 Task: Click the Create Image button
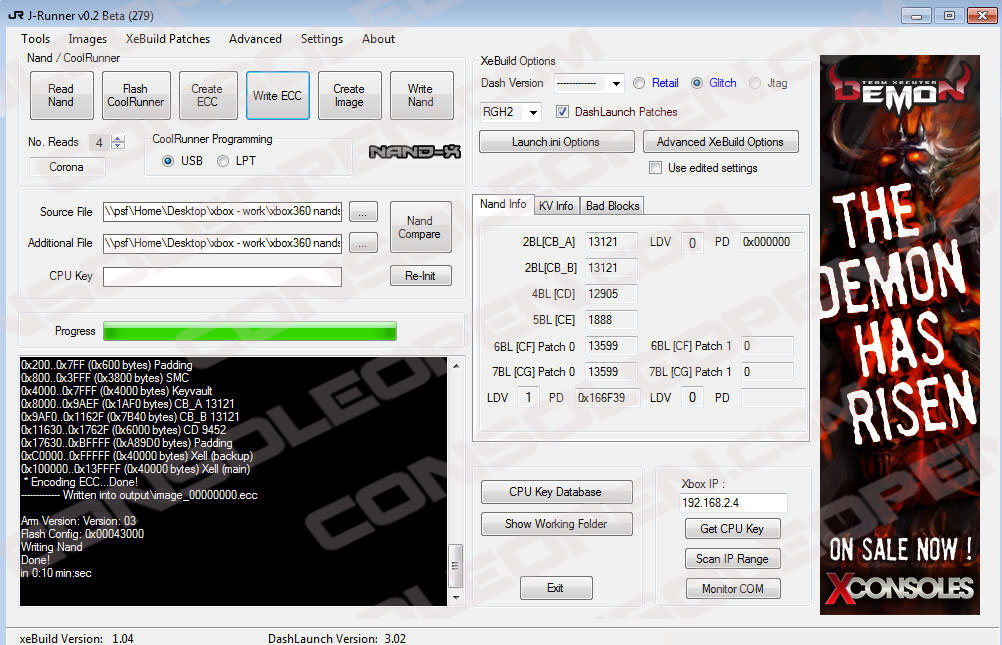pyautogui.click(x=350, y=95)
